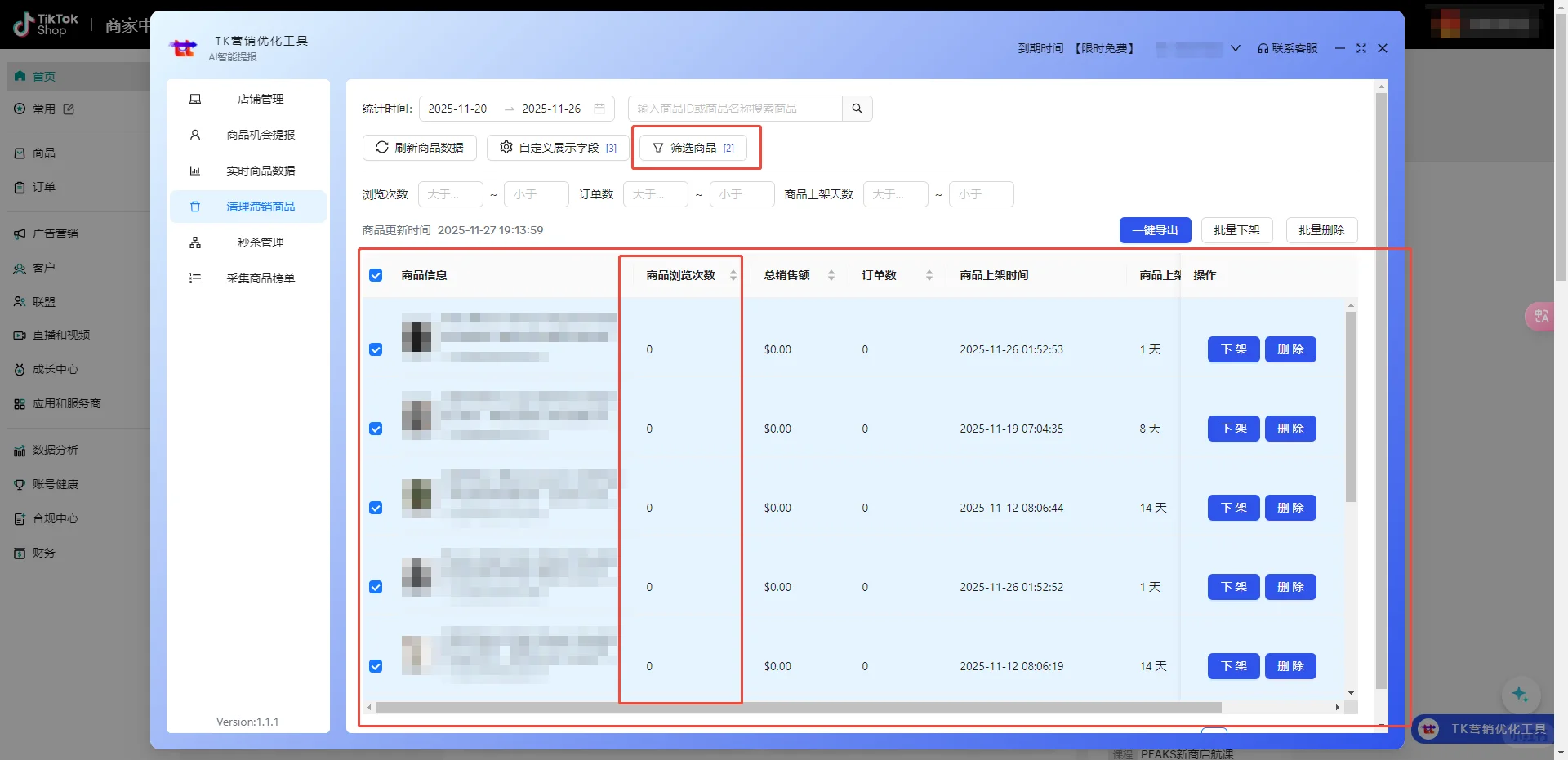
Task: Switch to 店铺管理 menu item
Action: click(x=260, y=99)
